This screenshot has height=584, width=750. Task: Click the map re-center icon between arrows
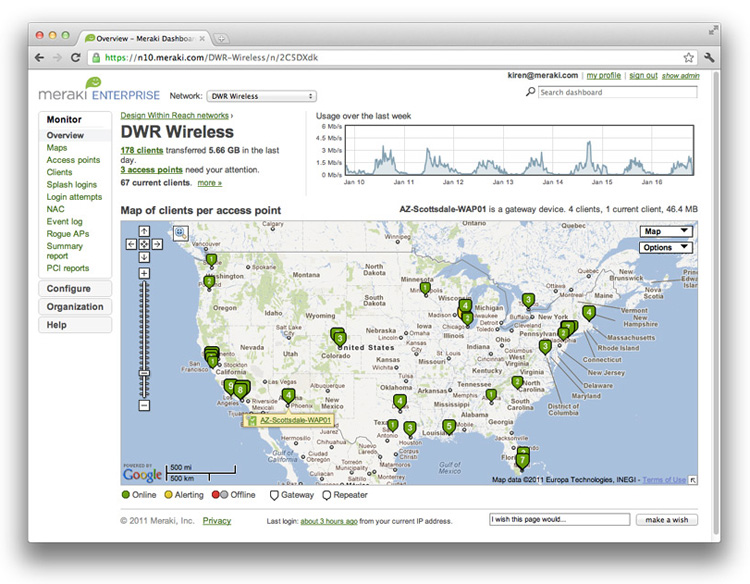144,244
